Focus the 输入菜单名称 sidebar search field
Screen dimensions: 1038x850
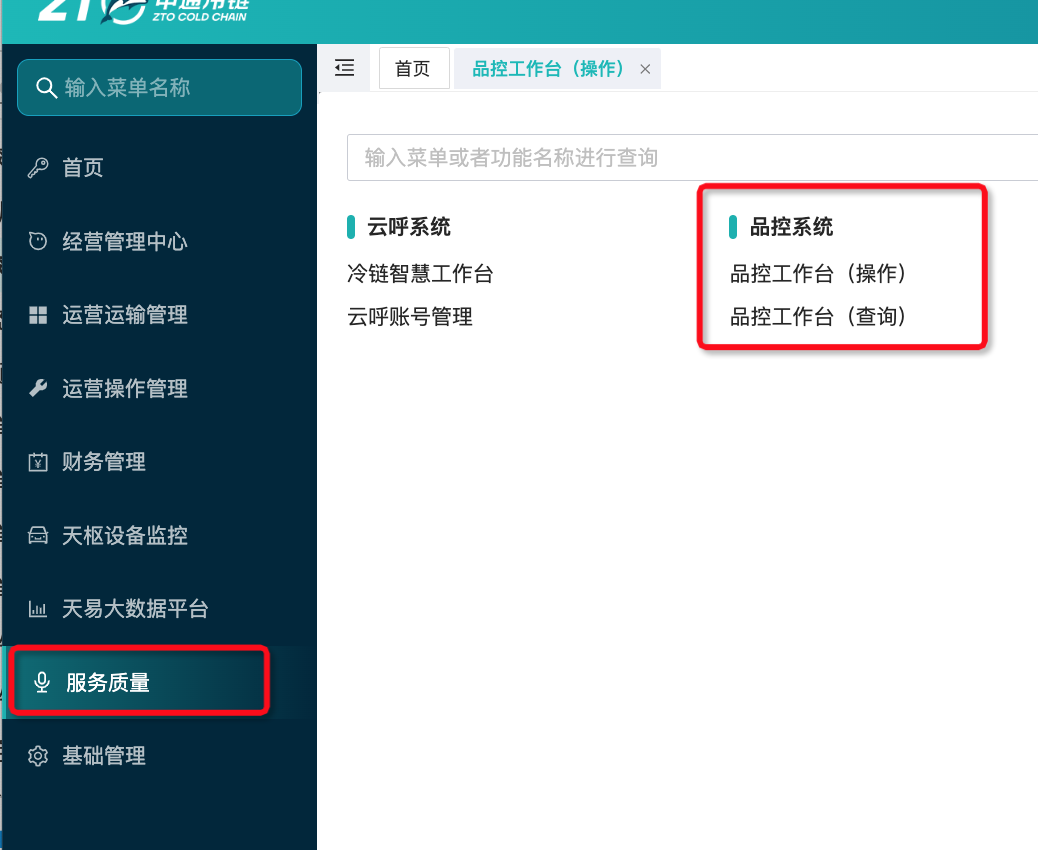point(160,87)
